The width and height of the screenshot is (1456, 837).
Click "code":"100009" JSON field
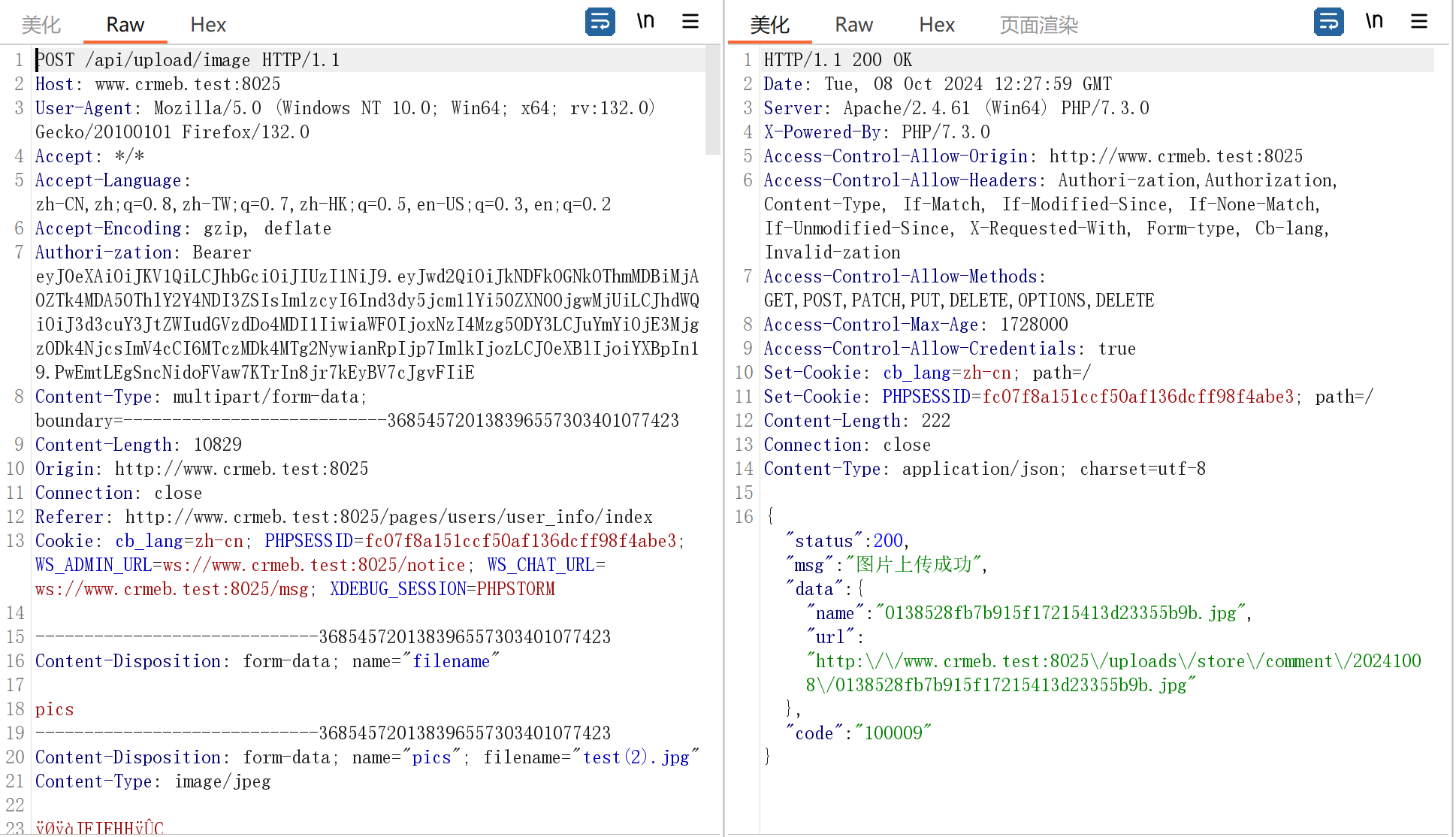[859, 733]
